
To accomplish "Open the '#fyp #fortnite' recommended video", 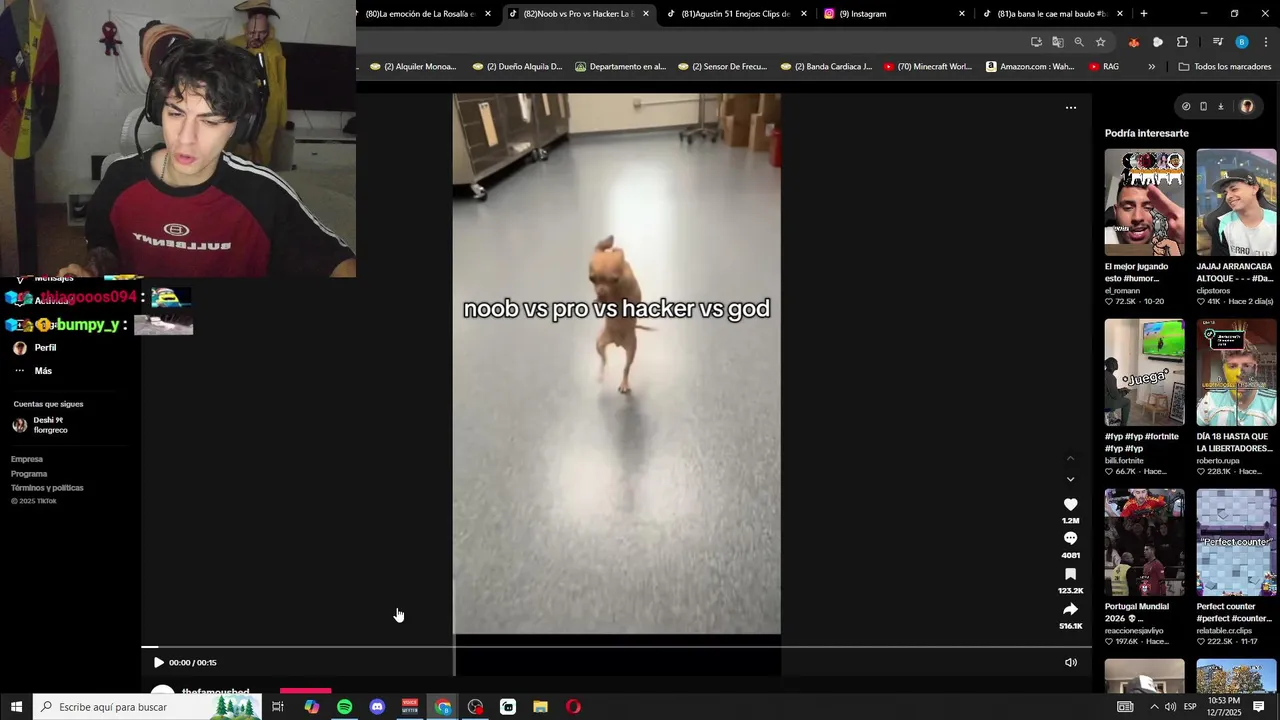I will point(1144,373).
